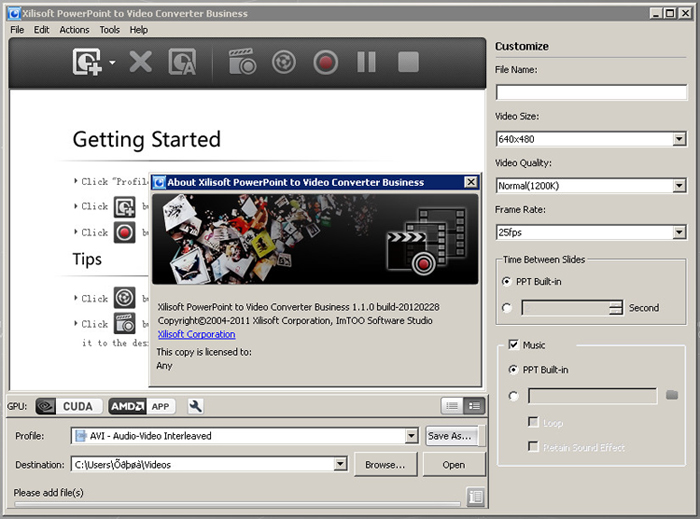This screenshot has height=519, width=700.
Task: Open the Video Quality dropdown
Action: point(679,186)
